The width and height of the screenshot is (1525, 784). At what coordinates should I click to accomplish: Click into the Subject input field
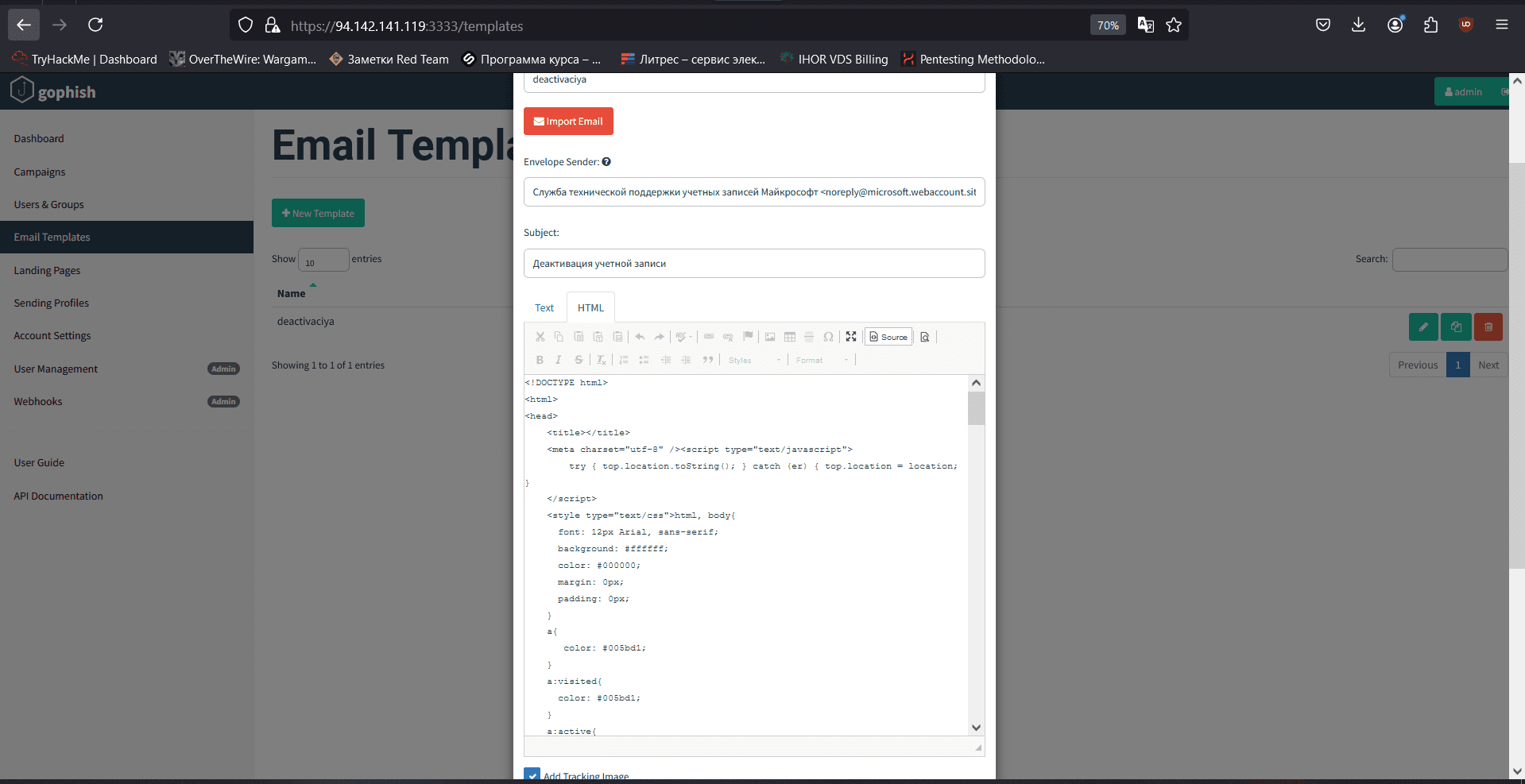(753, 264)
